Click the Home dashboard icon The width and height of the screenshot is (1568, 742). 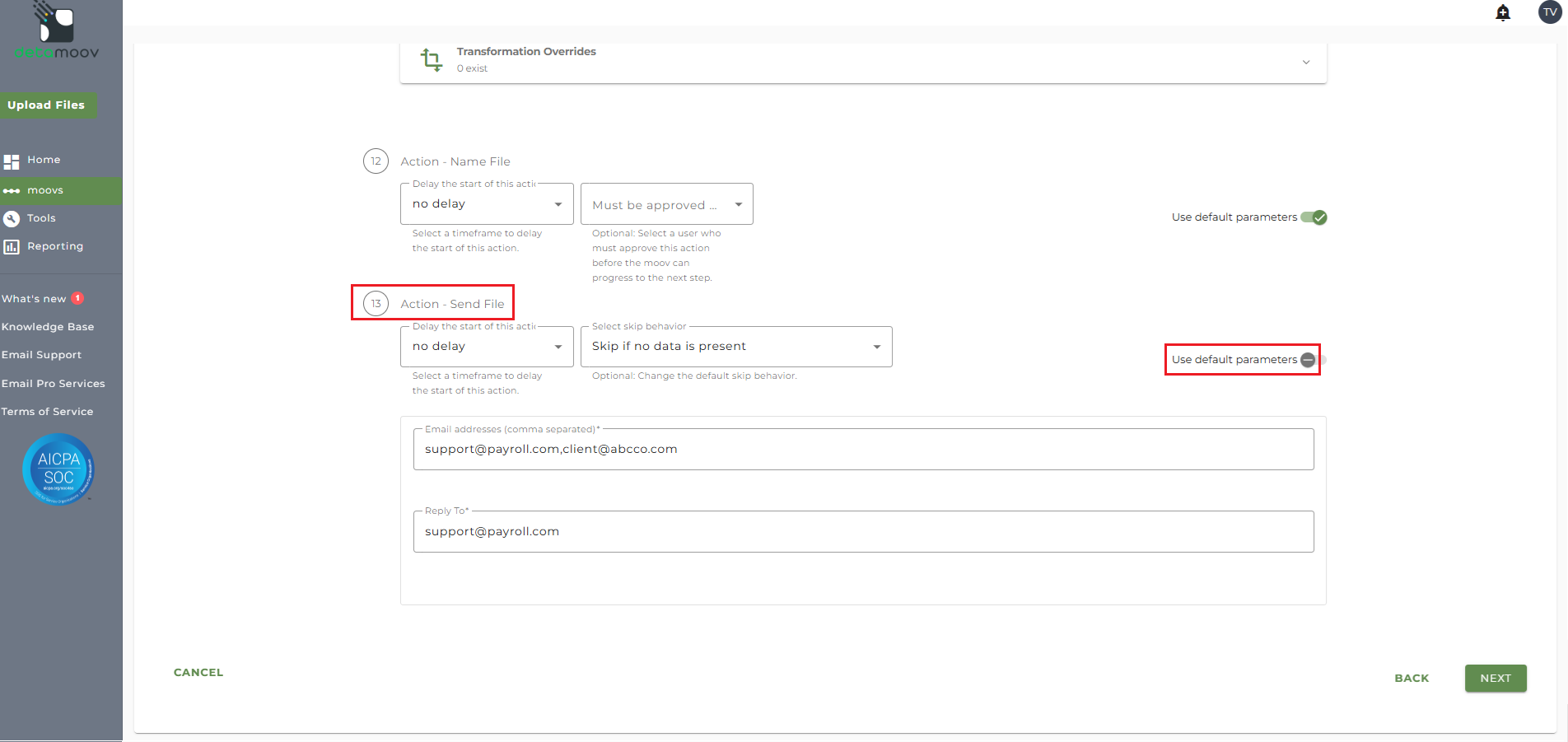coord(12,161)
